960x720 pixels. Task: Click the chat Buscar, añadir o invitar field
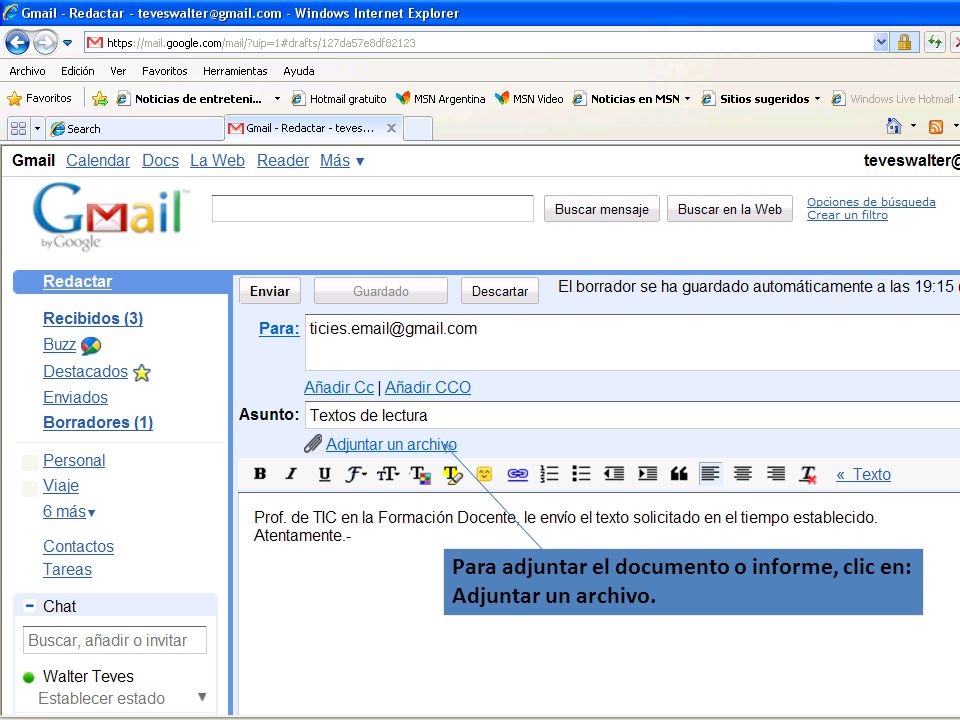(x=114, y=640)
